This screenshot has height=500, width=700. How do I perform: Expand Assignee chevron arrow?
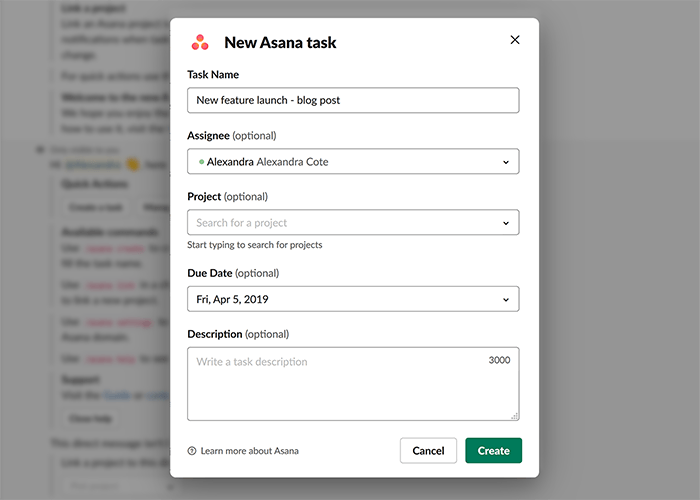(x=506, y=162)
